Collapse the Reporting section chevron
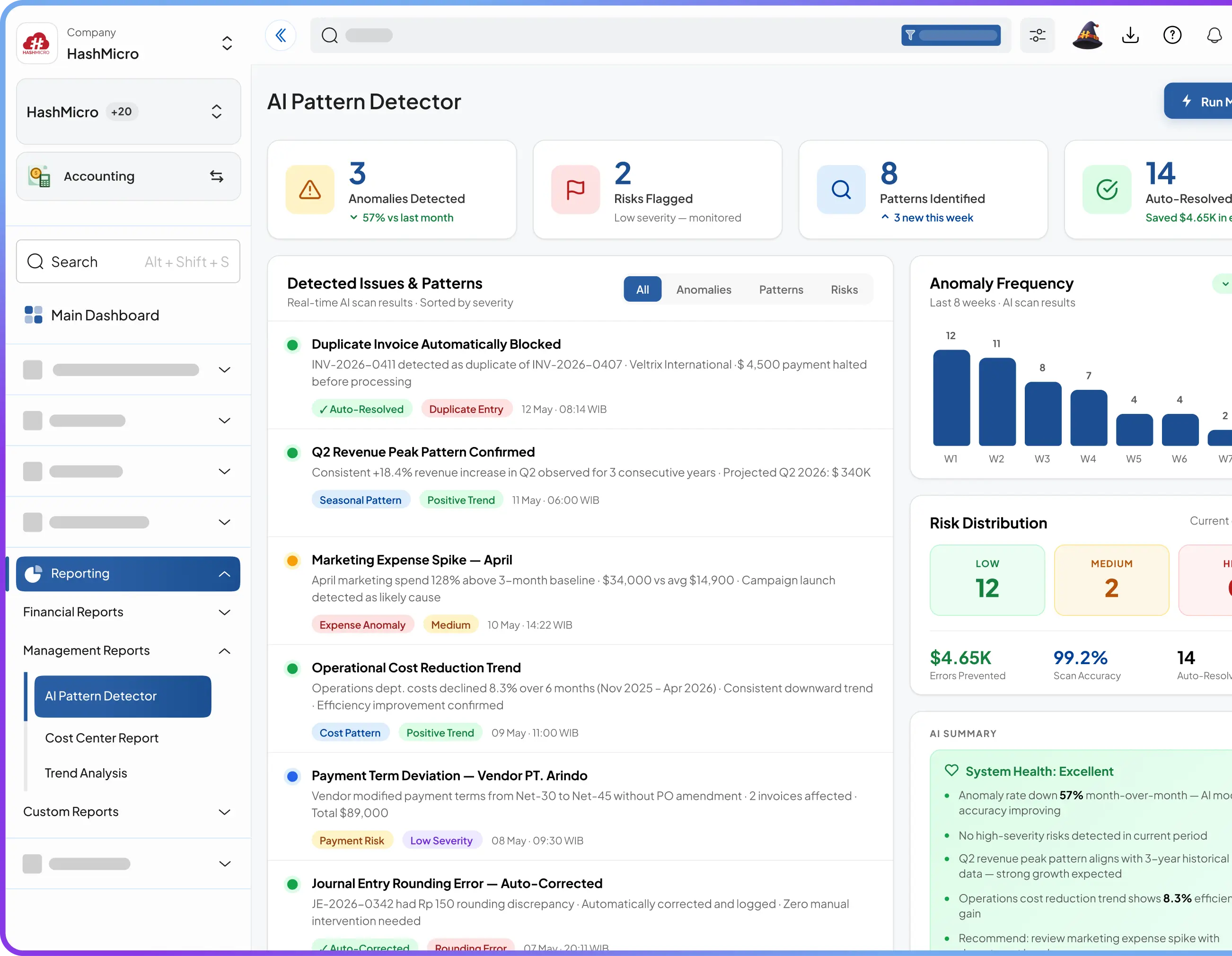 225,574
